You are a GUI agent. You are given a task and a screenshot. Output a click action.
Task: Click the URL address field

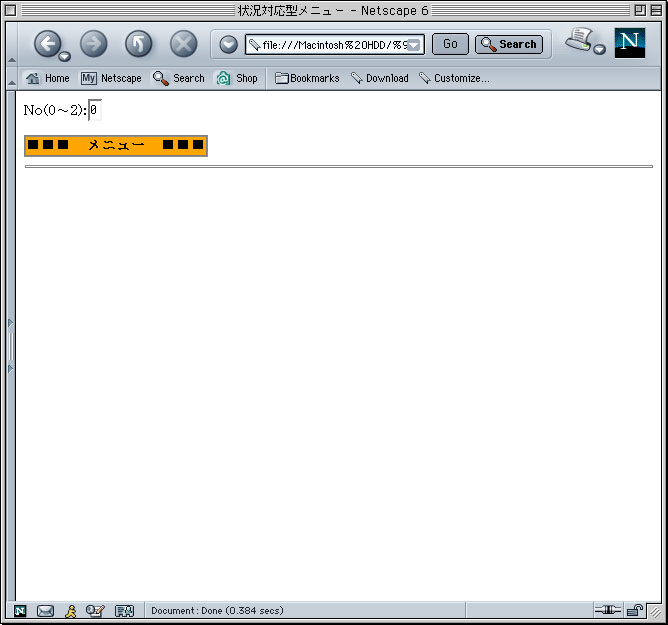tap(334, 44)
